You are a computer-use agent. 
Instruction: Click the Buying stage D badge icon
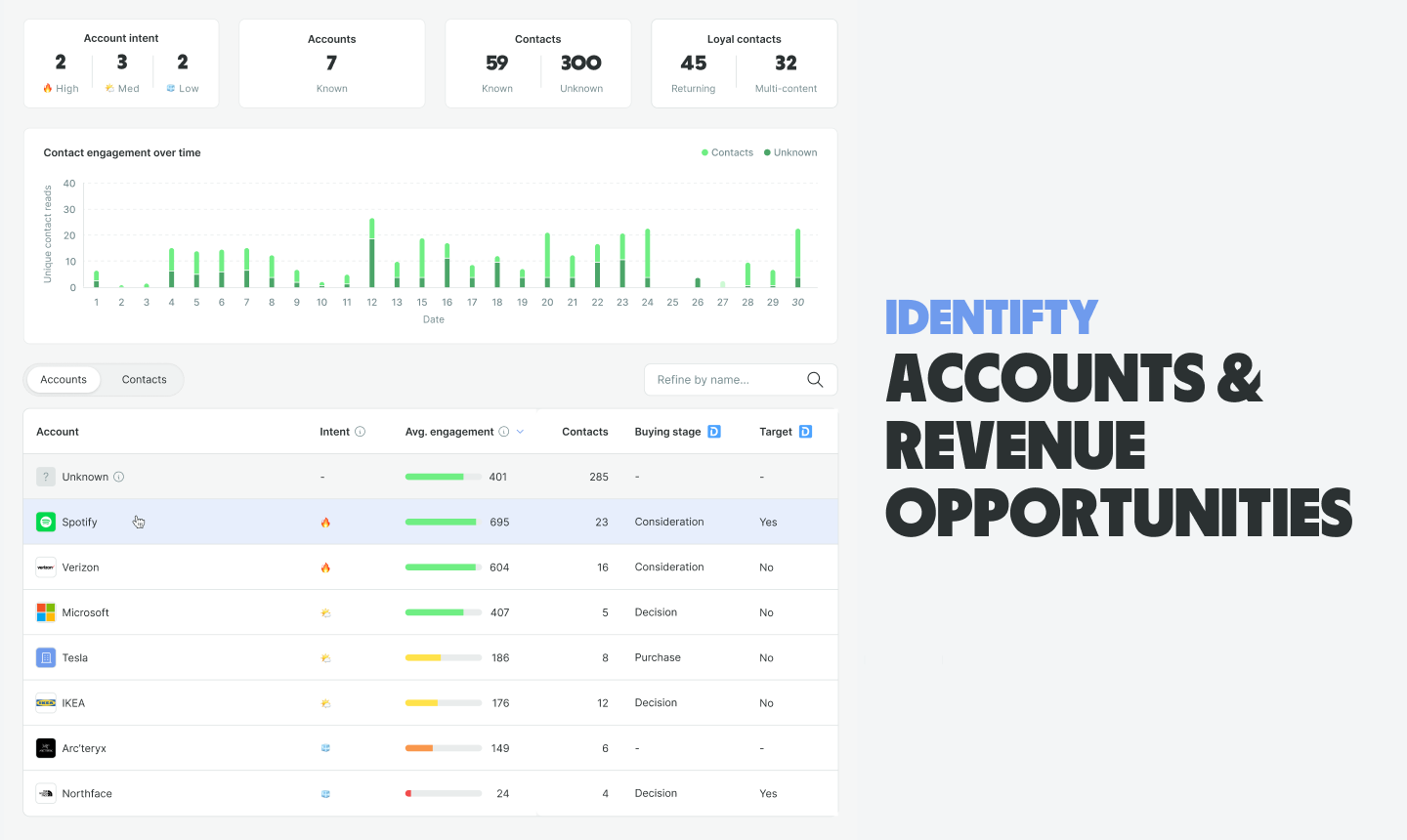point(714,432)
